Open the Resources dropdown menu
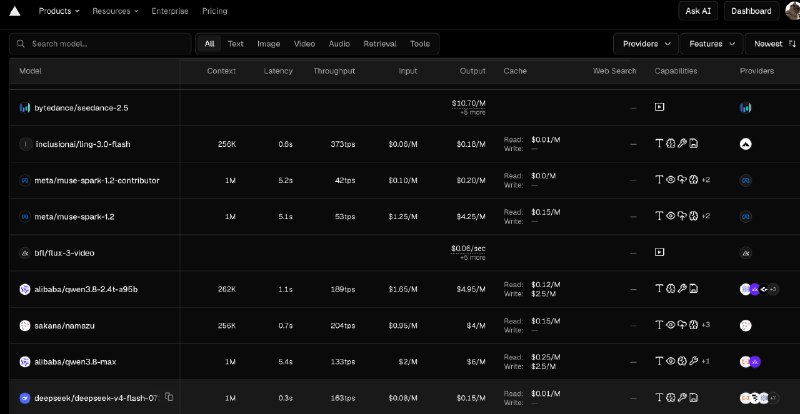Viewport: 800px width, 414px height. click(115, 11)
